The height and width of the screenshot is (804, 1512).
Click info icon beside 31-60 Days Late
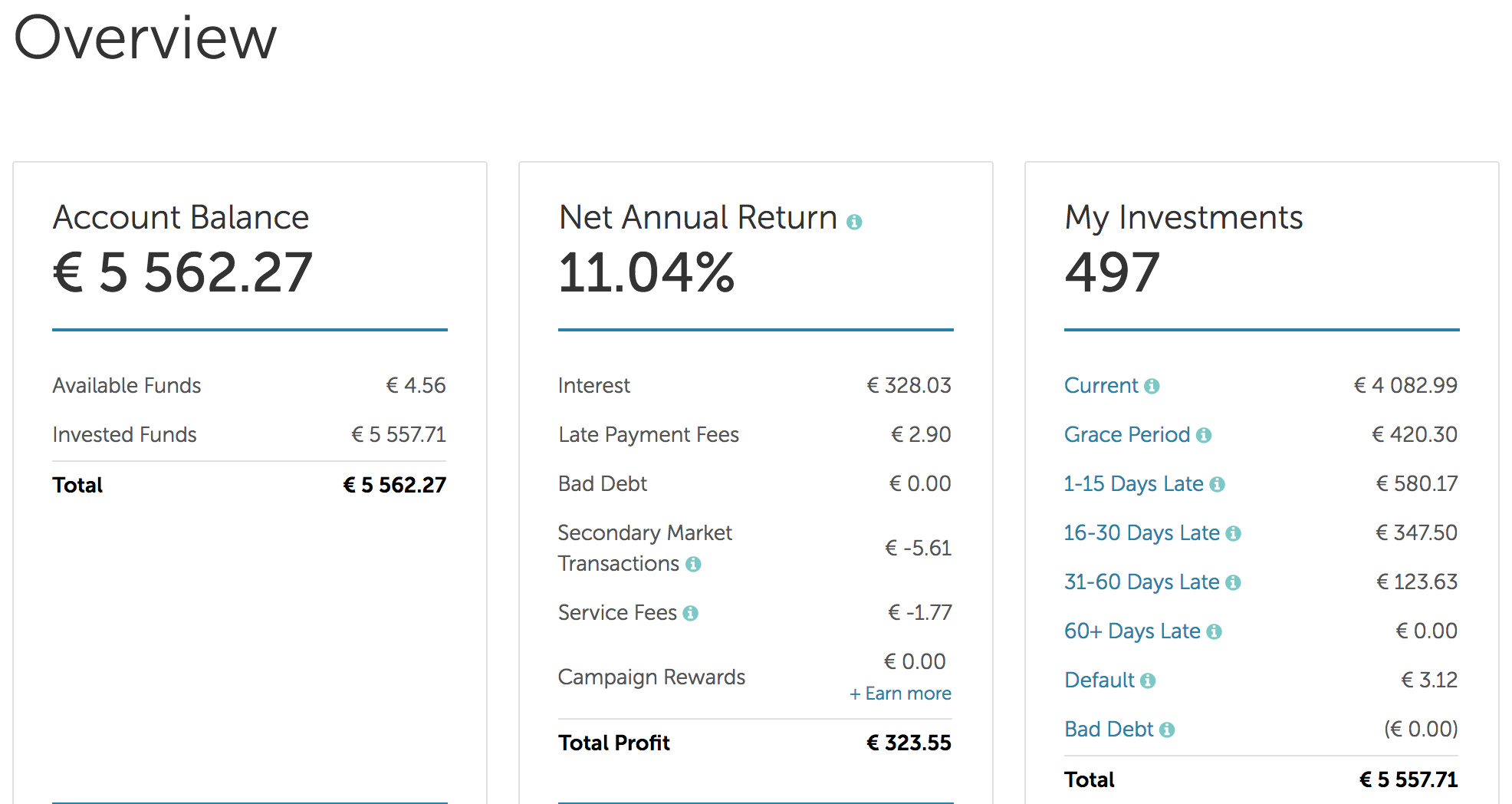[x=1233, y=582]
